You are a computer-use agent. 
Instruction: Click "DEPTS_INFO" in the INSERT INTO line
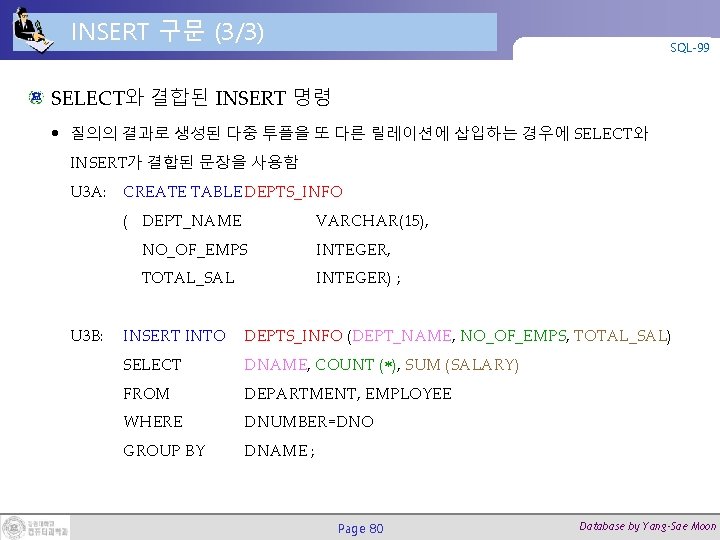click(293, 336)
